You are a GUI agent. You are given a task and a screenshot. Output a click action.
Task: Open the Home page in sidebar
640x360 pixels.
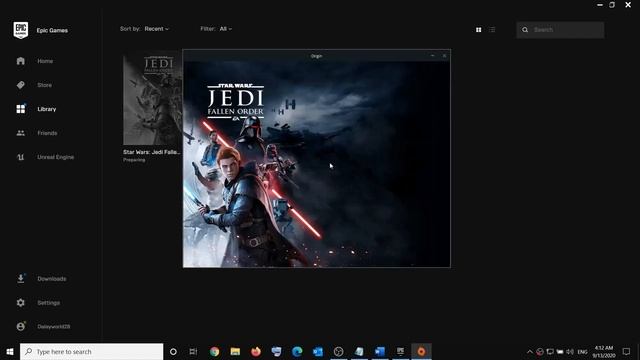(x=45, y=61)
